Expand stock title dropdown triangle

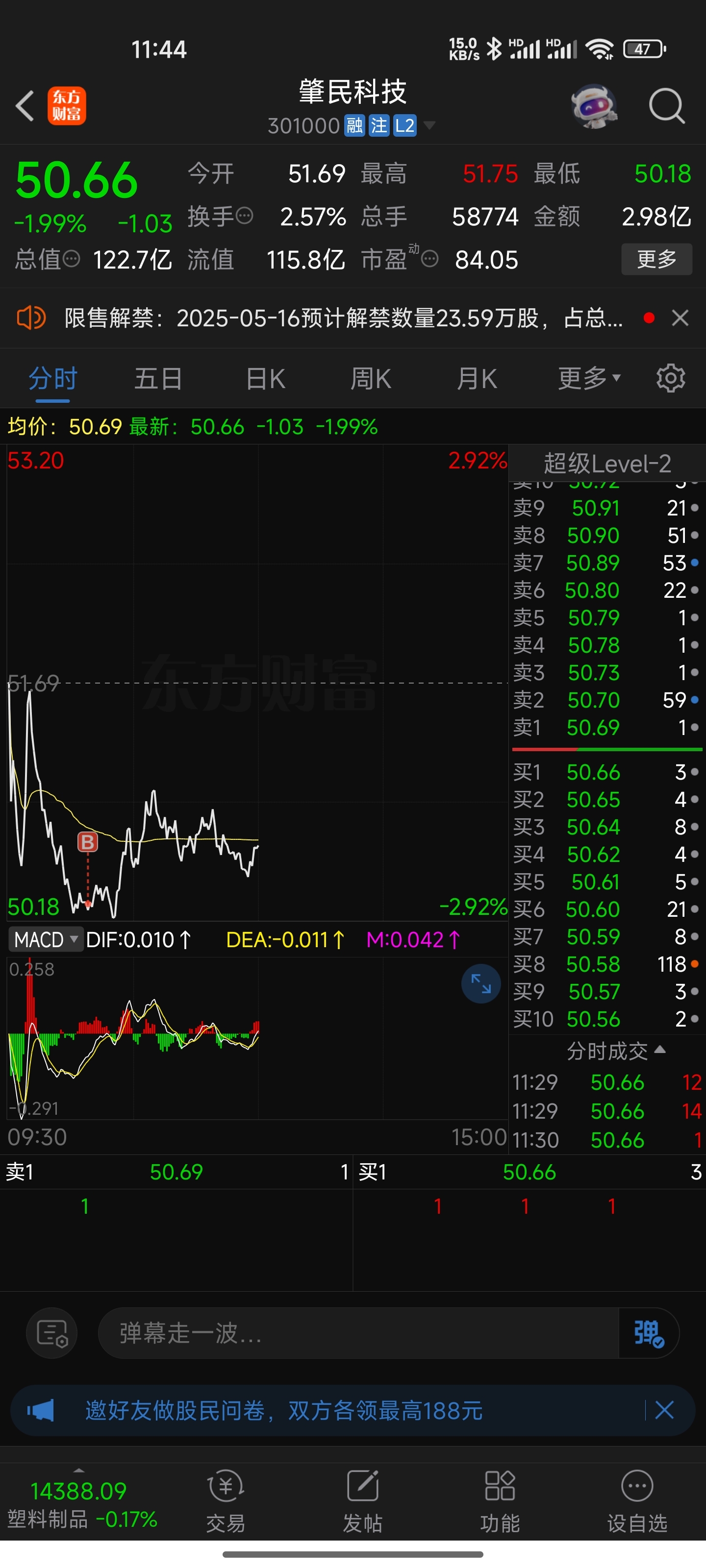click(429, 125)
